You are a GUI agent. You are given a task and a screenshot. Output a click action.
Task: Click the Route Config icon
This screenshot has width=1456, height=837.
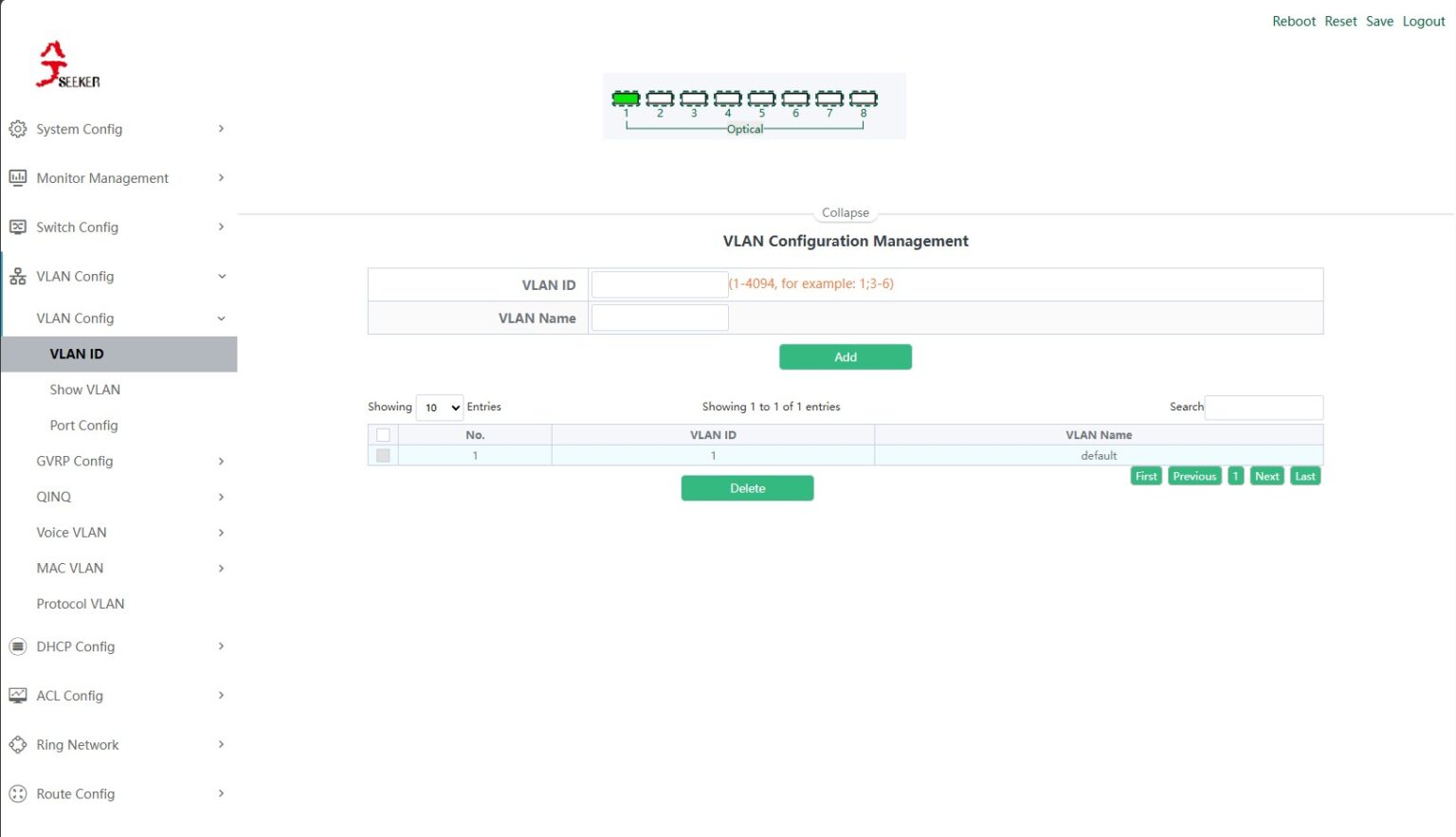(17, 794)
